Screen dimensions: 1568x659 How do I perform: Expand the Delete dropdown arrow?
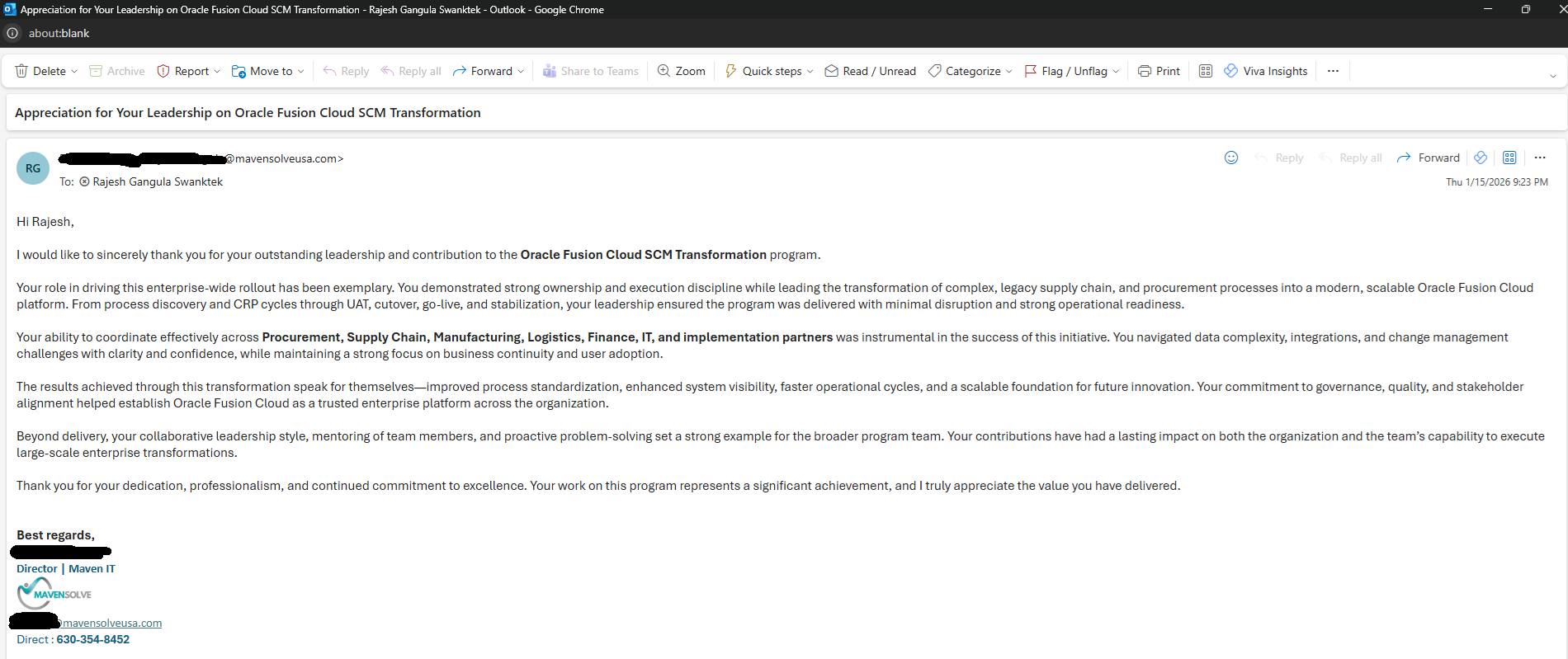74,71
